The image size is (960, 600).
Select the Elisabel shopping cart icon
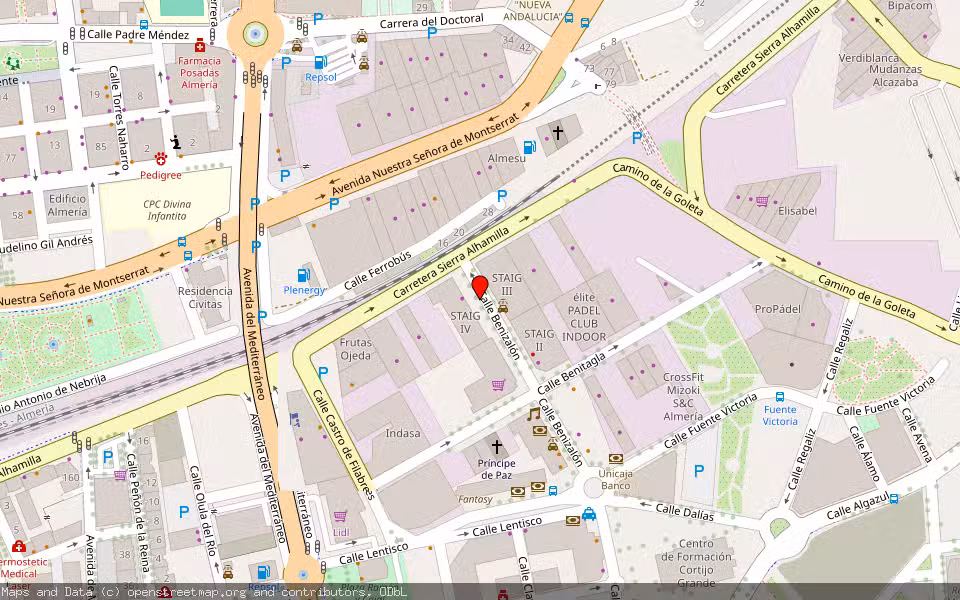[x=762, y=200]
